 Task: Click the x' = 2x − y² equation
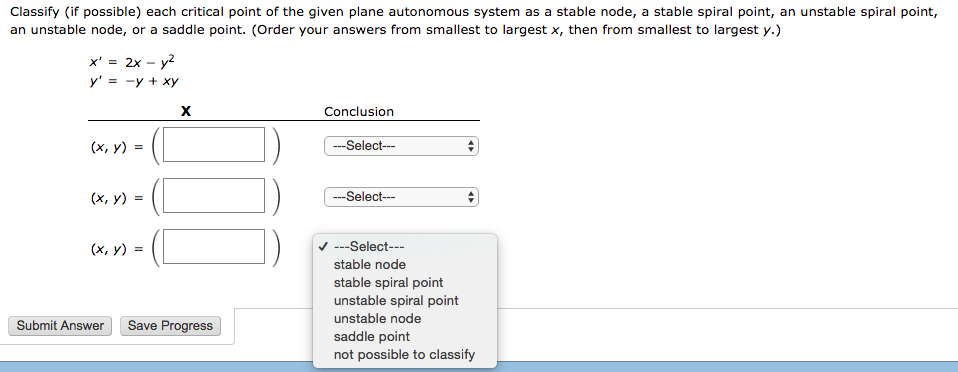(133, 62)
